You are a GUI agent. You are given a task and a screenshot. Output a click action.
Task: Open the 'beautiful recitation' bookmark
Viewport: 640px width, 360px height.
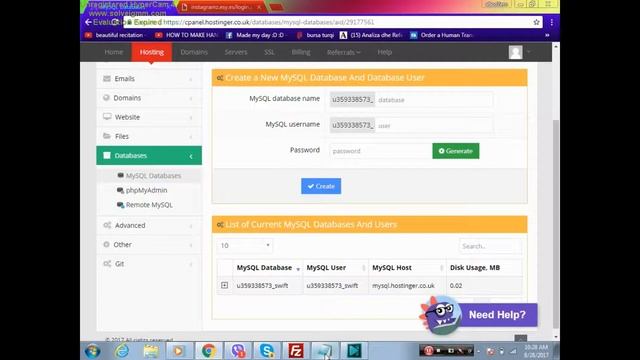point(115,35)
